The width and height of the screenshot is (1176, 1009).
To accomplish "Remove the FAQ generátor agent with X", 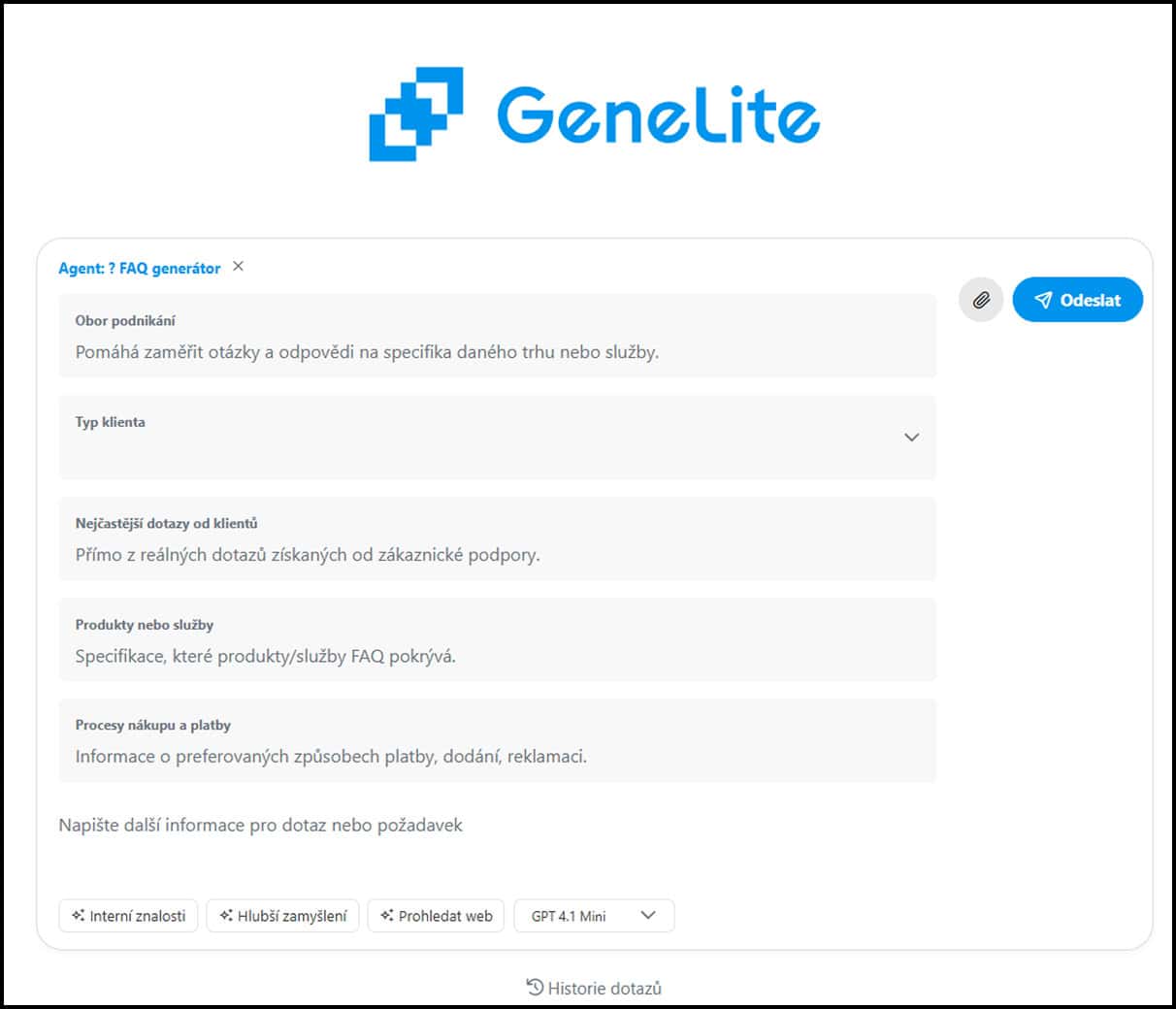I will click(238, 267).
